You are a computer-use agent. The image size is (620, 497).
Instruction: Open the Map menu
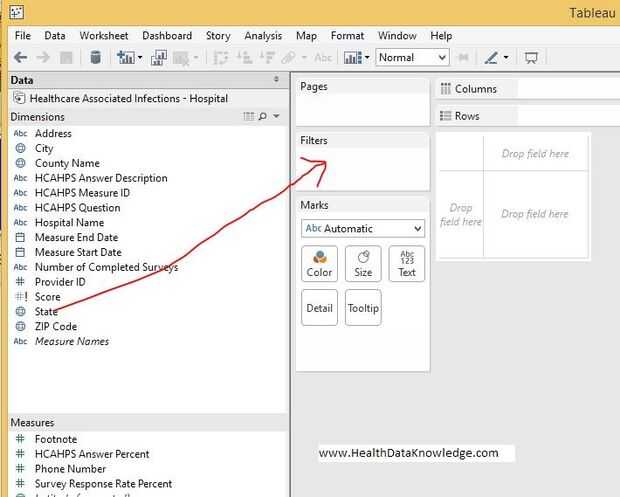click(306, 36)
